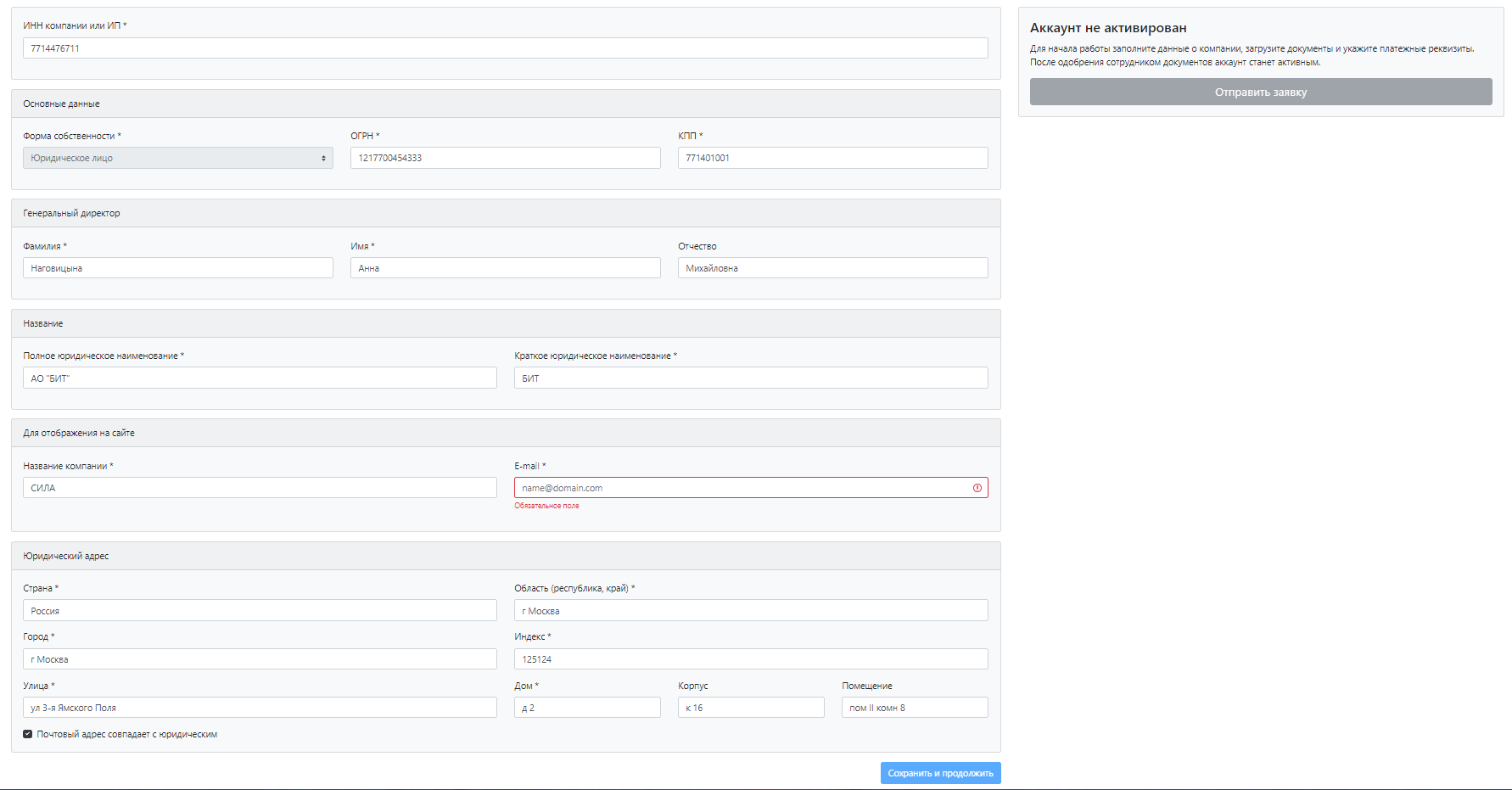This screenshot has width=1512, height=790.
Task: Click the Индекс field with 125124
Action: (x=751, y=659)
